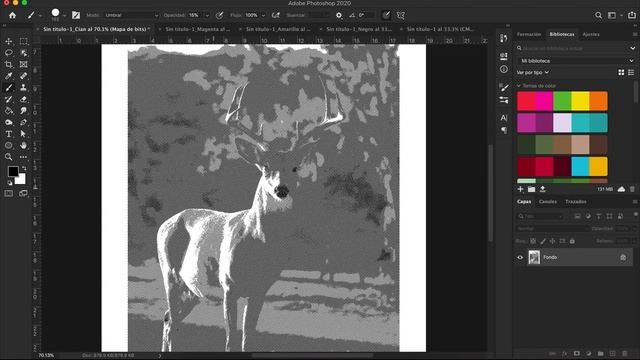
Task: Click the Share icon at top right
Action: 632,15
